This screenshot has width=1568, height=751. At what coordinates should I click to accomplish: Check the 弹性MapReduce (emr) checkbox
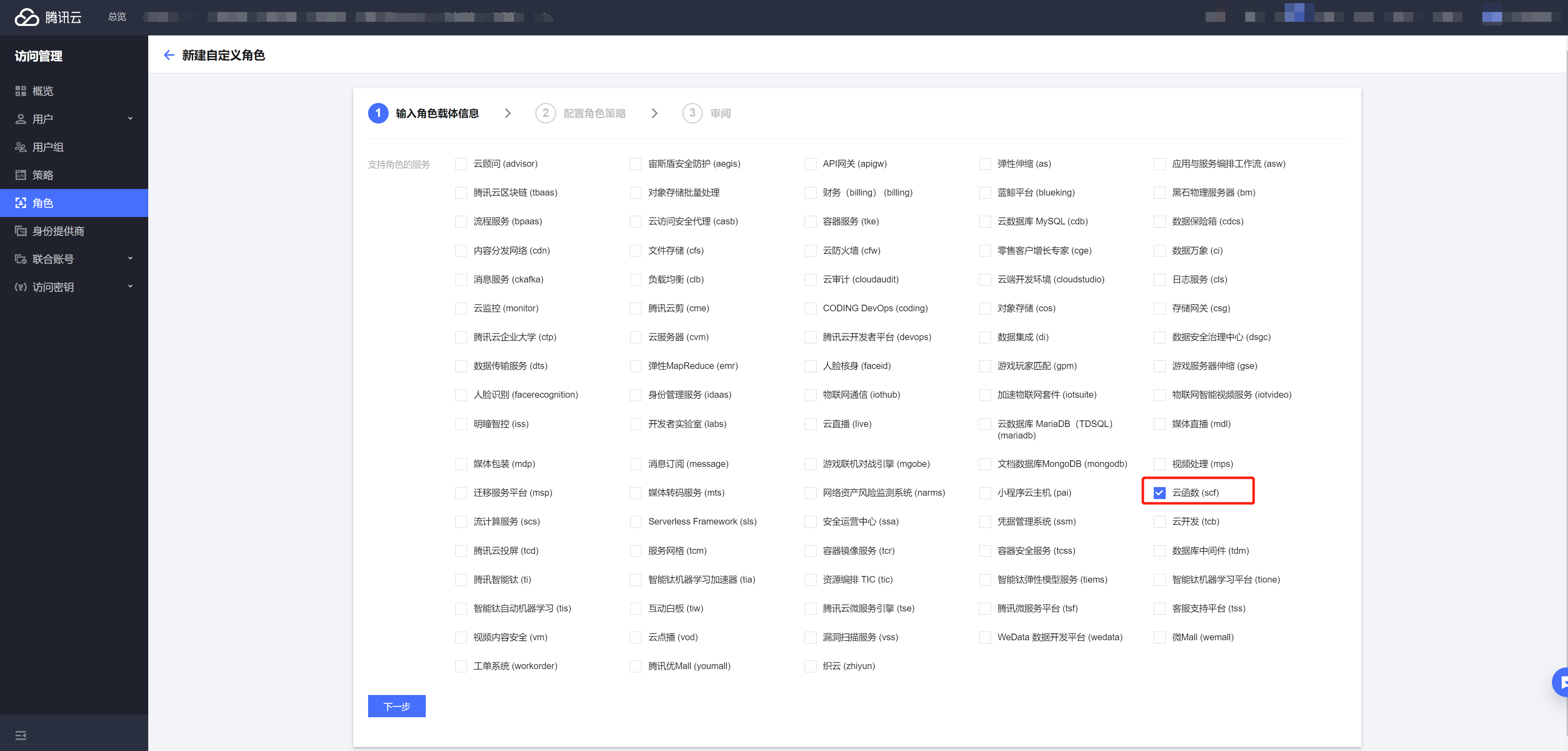point(635,366)
